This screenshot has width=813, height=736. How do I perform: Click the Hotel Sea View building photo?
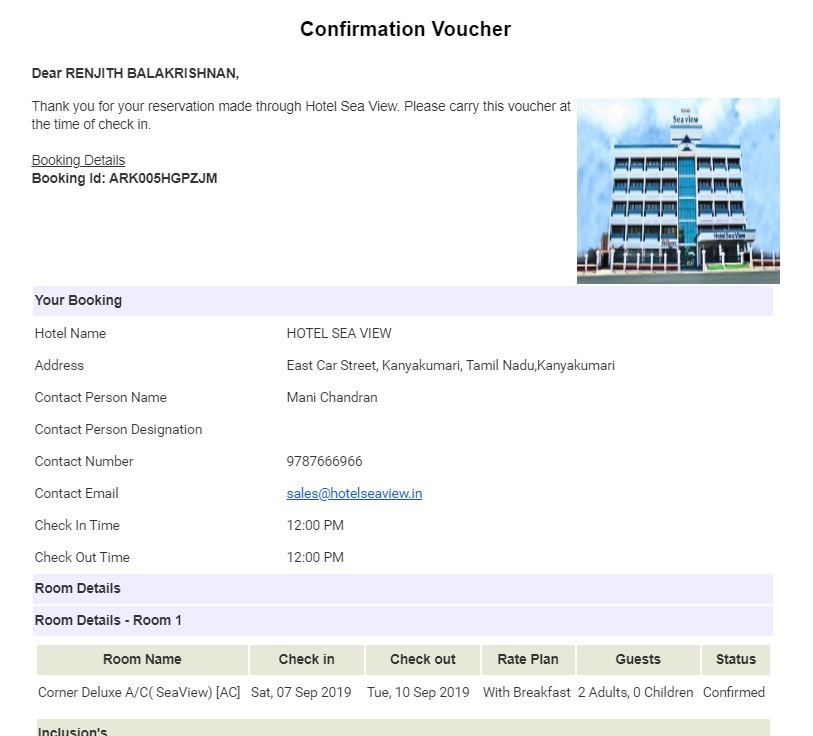click(x=678, y=191)
